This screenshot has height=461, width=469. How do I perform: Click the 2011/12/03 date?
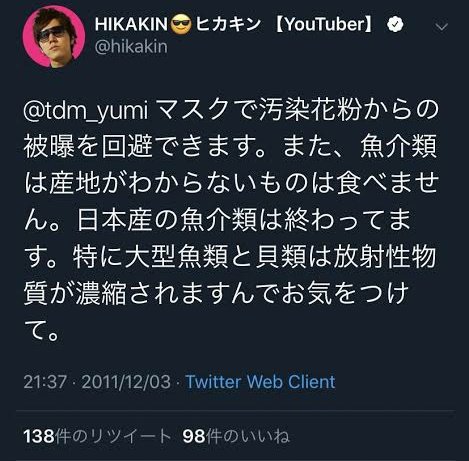pyautogui.click(x=126, y=382)
